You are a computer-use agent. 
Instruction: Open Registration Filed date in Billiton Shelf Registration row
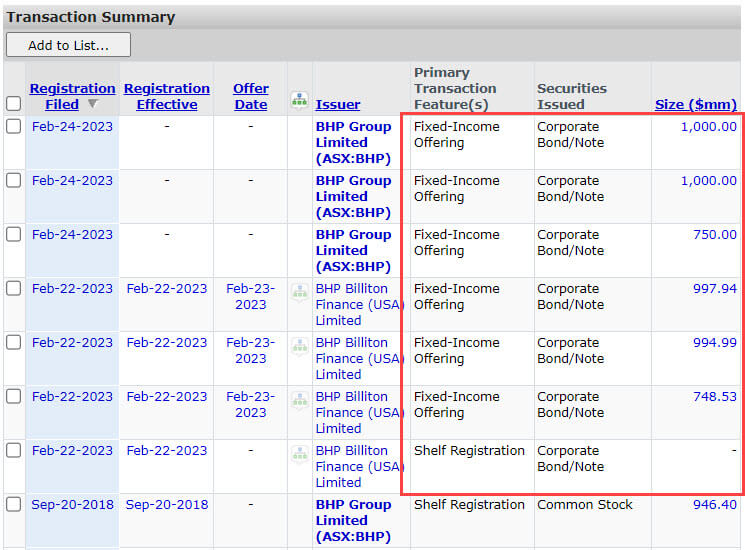[x=72, y=451]
